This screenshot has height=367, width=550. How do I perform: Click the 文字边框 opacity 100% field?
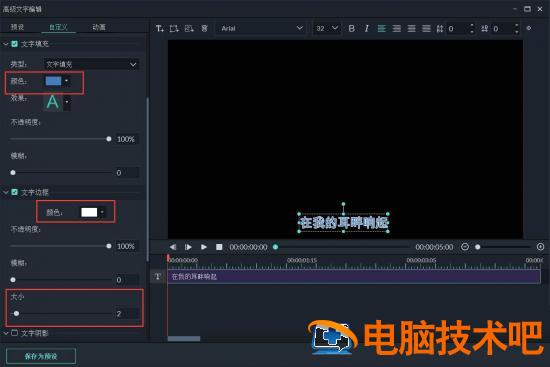[x=127, y=246]
